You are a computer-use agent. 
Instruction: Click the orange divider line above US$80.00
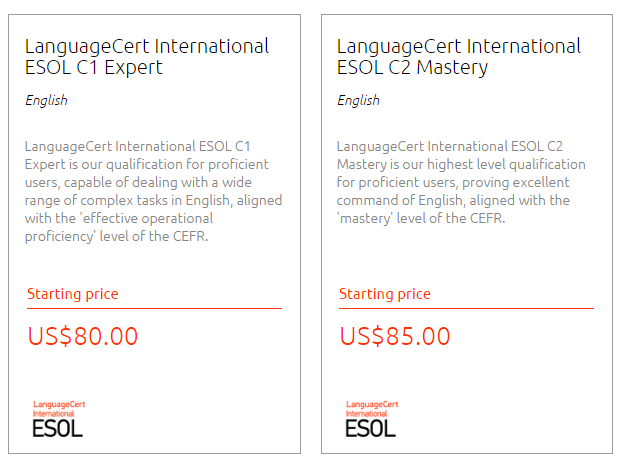[154, 309]
